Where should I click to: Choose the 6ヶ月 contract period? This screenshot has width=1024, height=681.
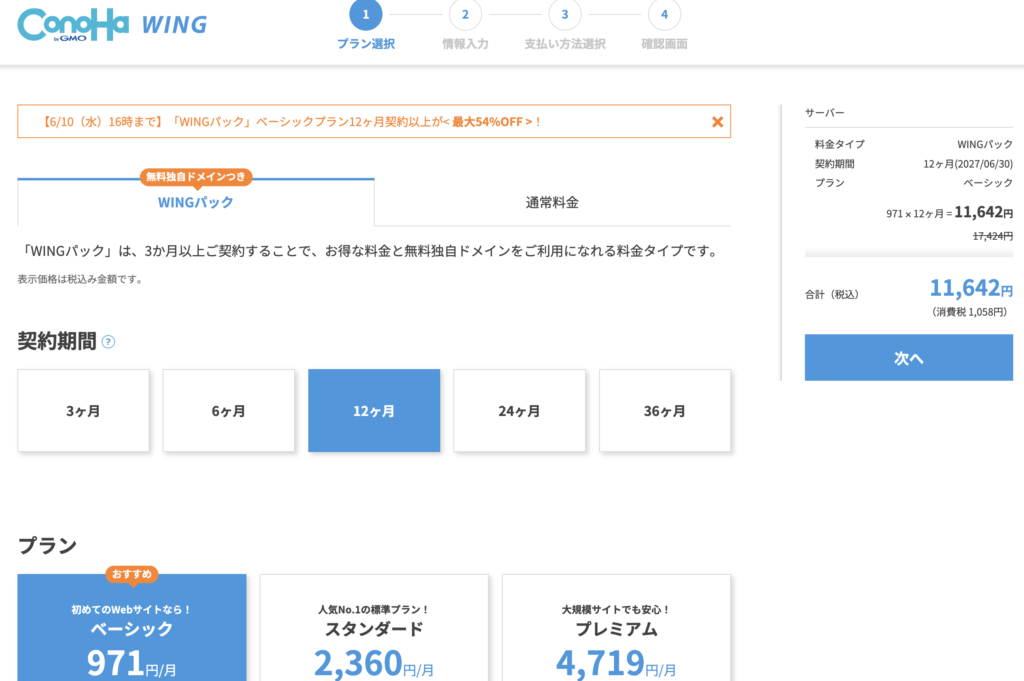229,411
